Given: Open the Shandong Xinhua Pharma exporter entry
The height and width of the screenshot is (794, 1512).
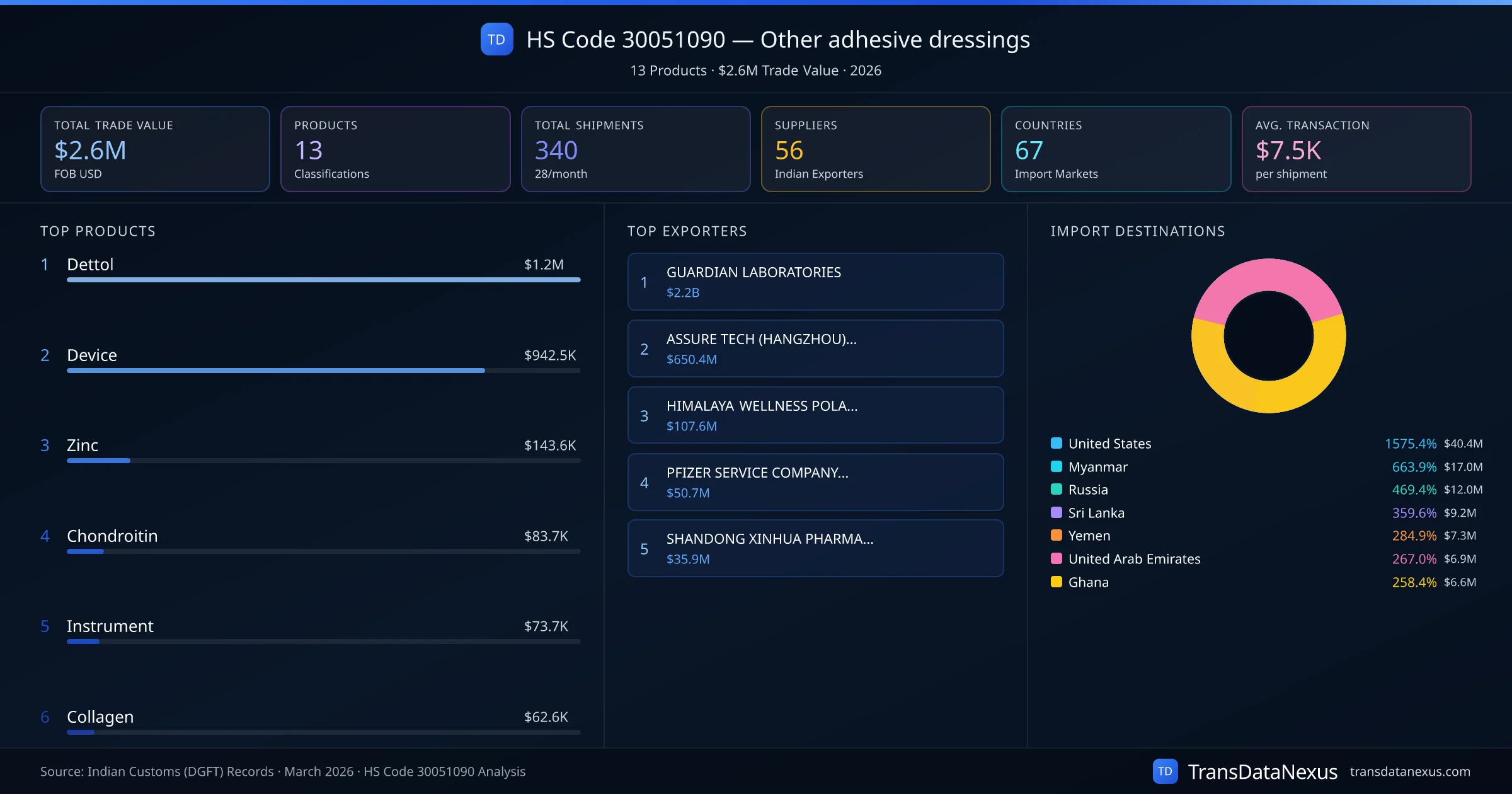Looking at the screenshot, I should 815,548.
